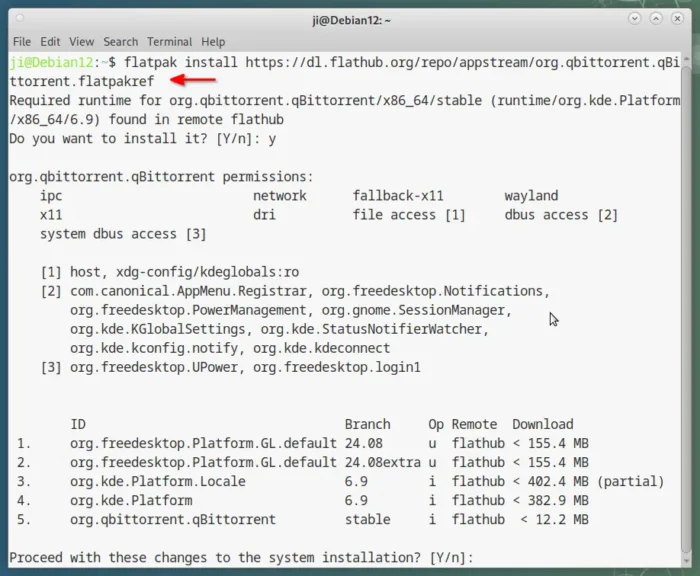The width and height of the screenshot is (700, 576).
Task: Click the 'Op' column header
Action: click(436, 425)
